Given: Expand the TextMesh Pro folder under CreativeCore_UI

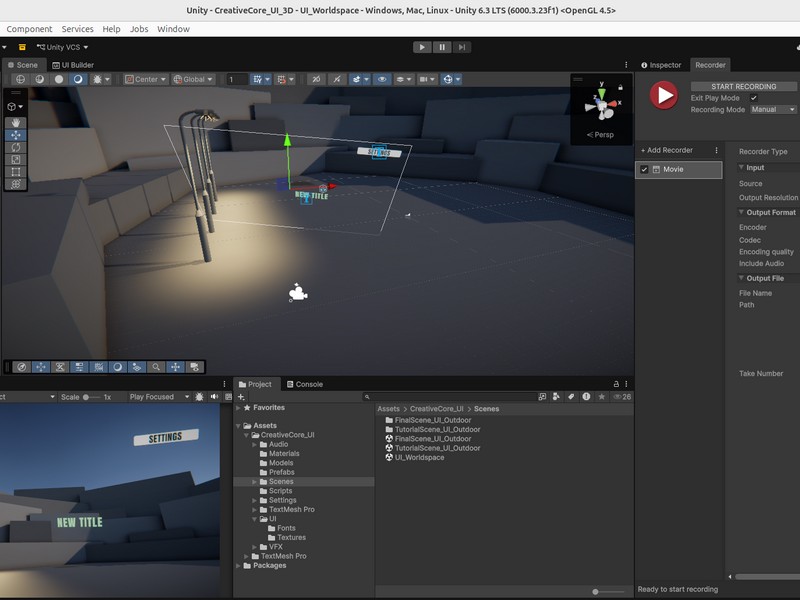Looking at the screenshot, I should pyautogui.click(x=255, y=510).
